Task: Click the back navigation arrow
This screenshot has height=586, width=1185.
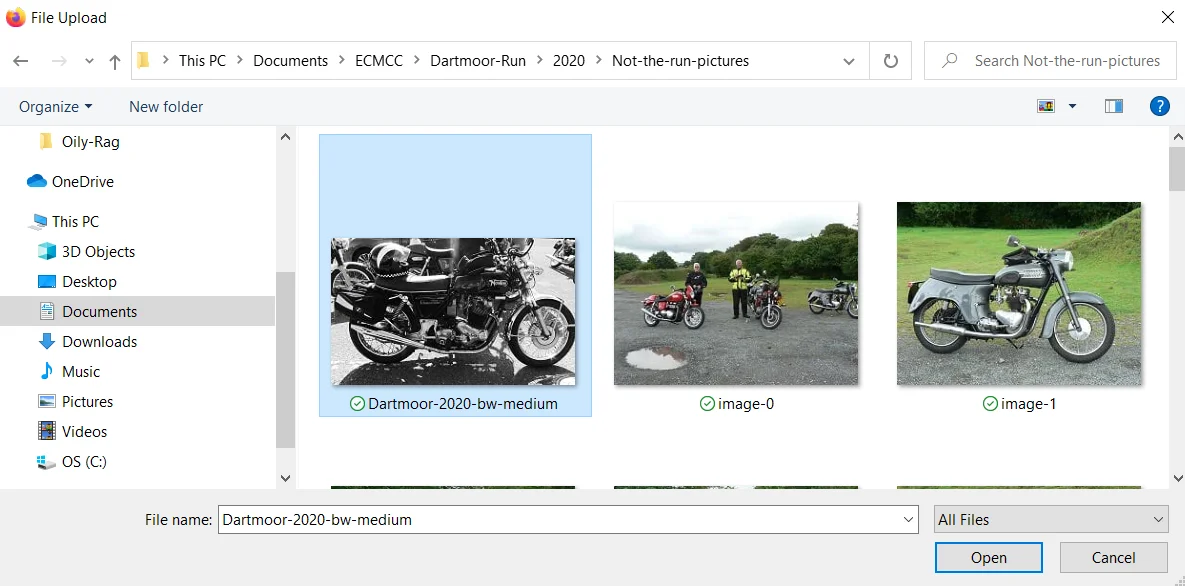Action: [x=20, y=61]
